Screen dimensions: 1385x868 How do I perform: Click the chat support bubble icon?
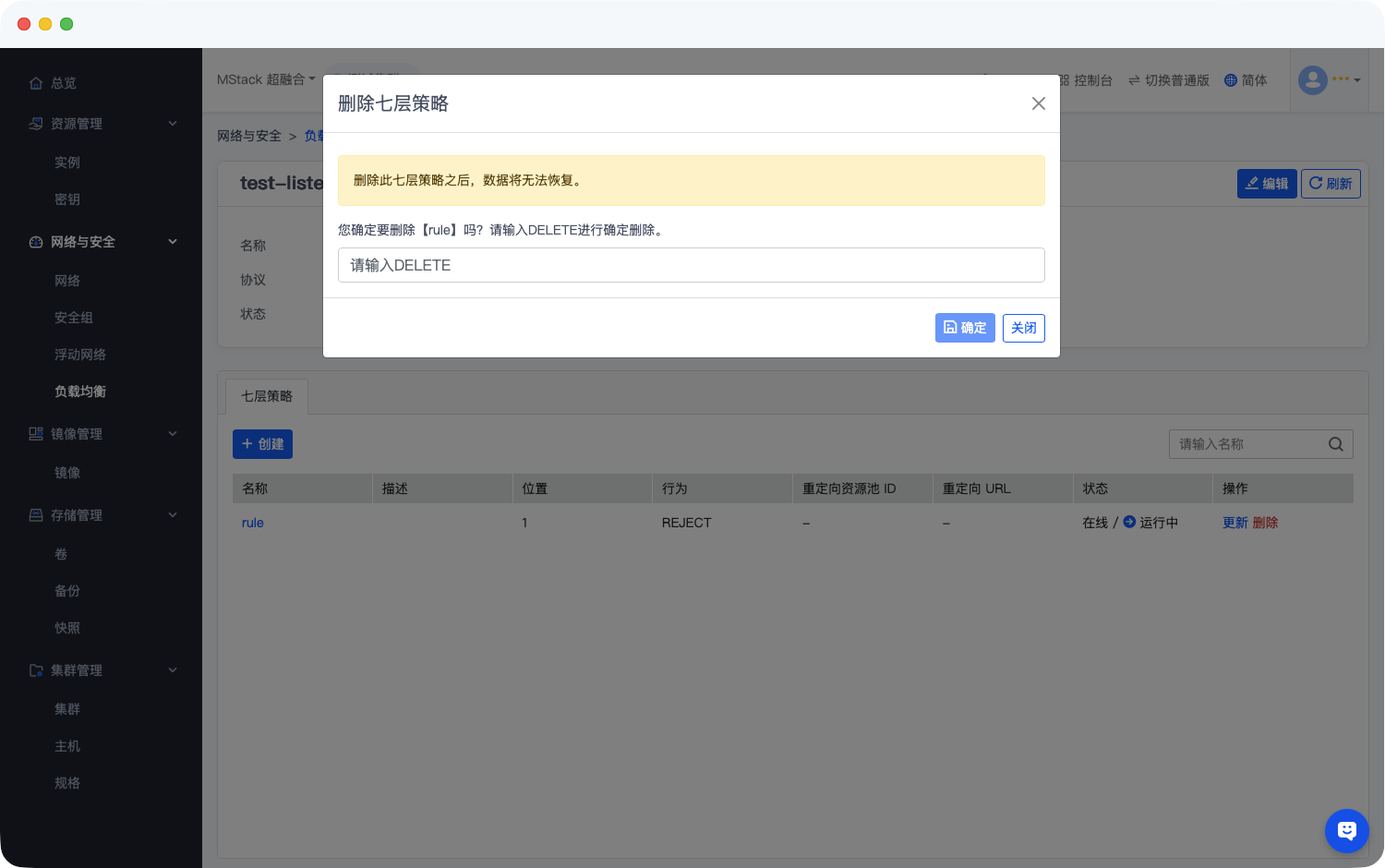pyautogui.click(x=1346, y=831)
